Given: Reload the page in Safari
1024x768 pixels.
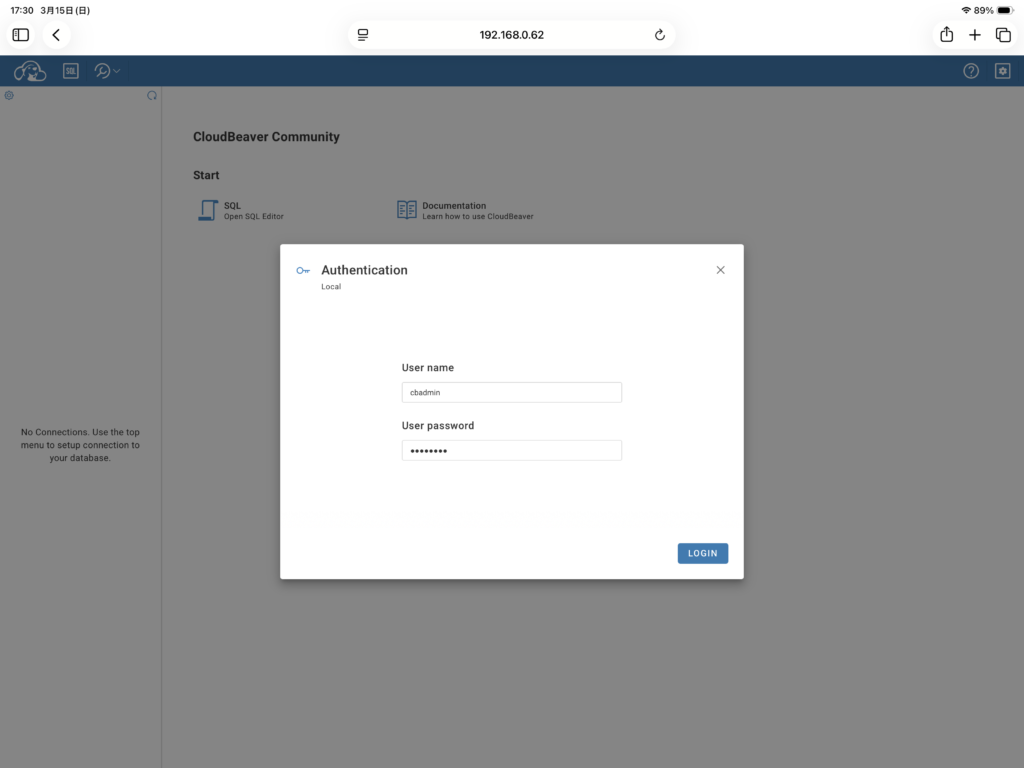Looking at the screenshot, I should (x=659, y=35).
